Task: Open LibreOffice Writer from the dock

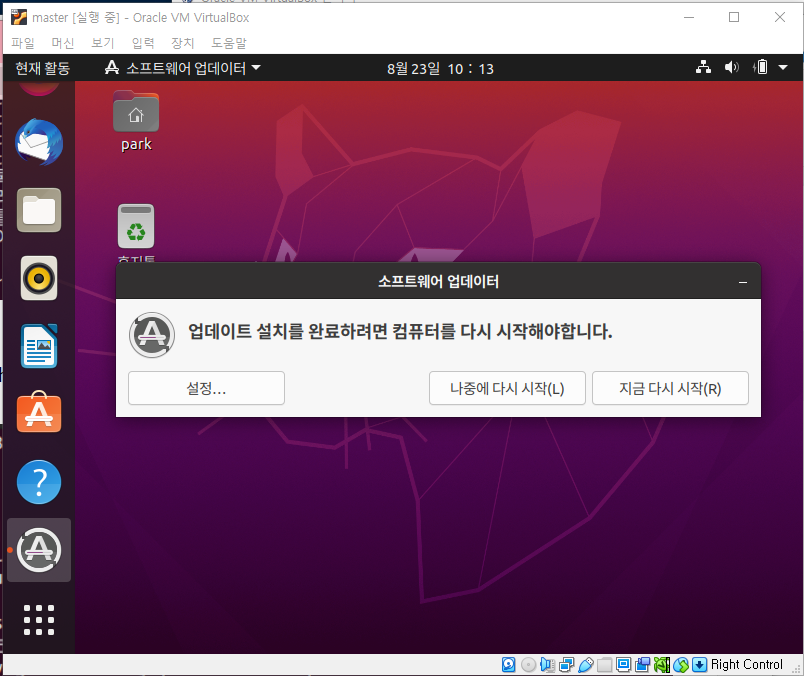Action: coord(39,346)
